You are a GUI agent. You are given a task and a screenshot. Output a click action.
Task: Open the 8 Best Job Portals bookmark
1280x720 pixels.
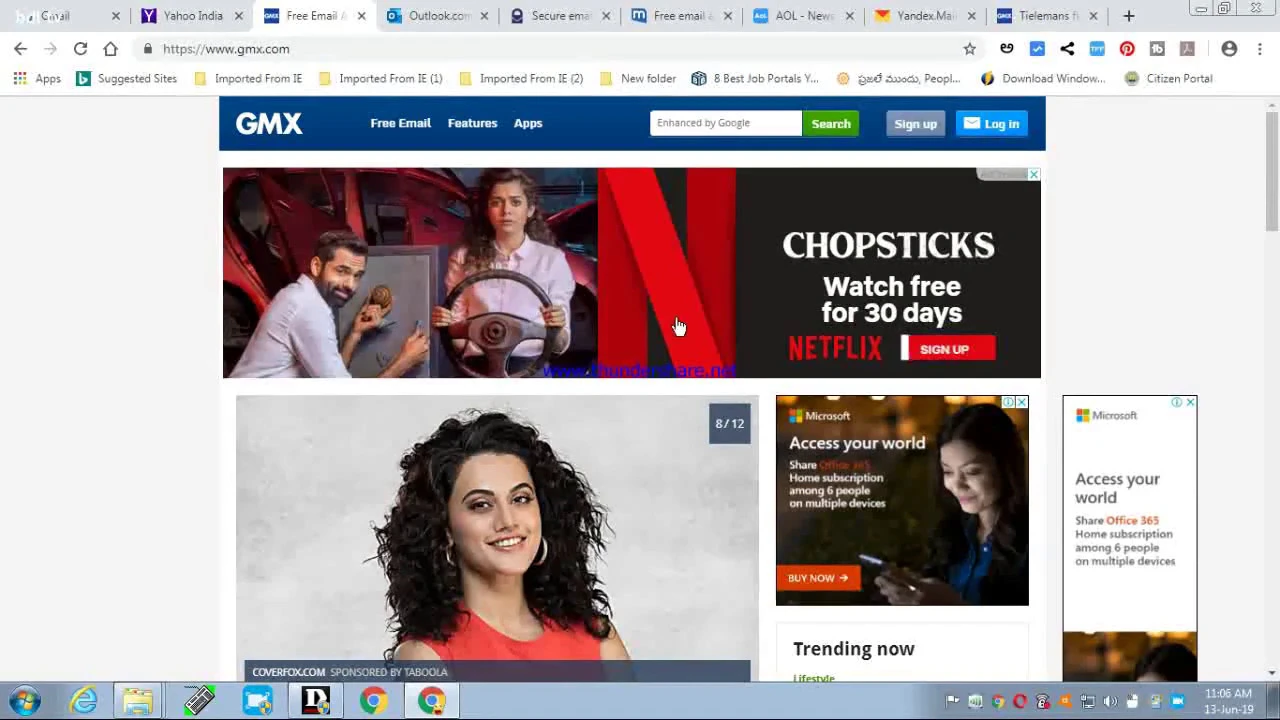[755, 78]
